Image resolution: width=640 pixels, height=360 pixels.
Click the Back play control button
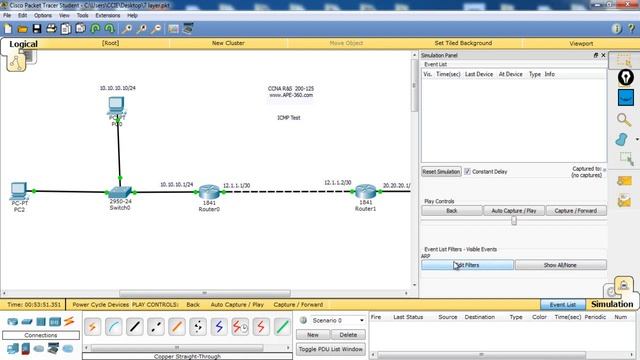click(x=452, y=211)
